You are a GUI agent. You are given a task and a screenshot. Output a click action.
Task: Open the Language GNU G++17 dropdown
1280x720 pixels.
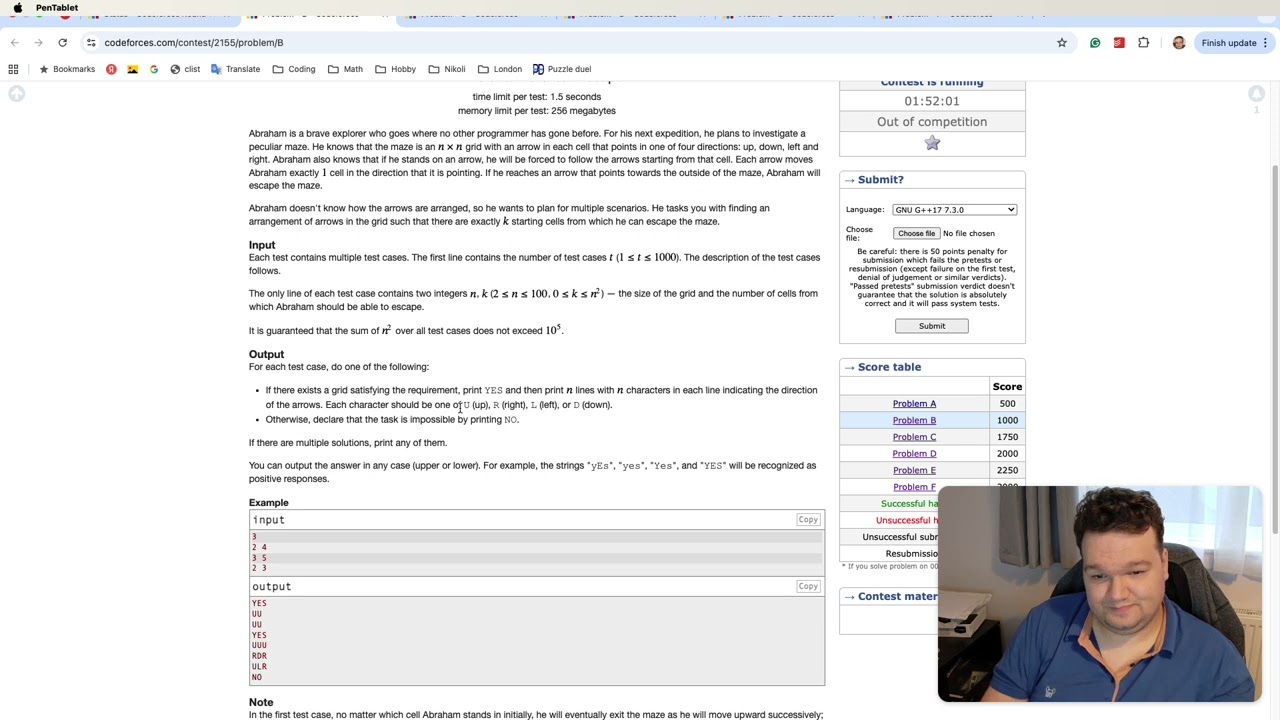(955, 210)
